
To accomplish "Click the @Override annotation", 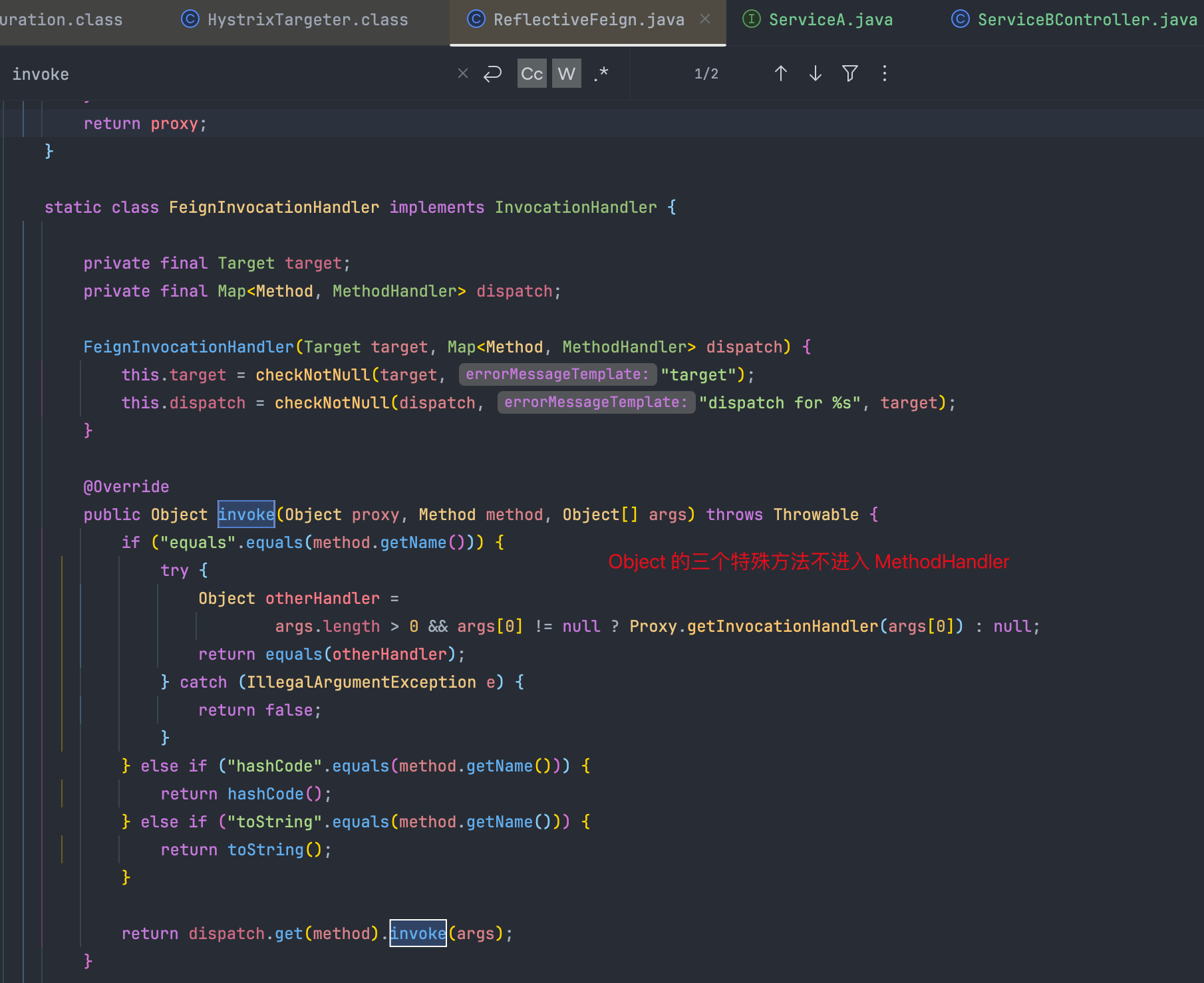I will coord(126,486).
